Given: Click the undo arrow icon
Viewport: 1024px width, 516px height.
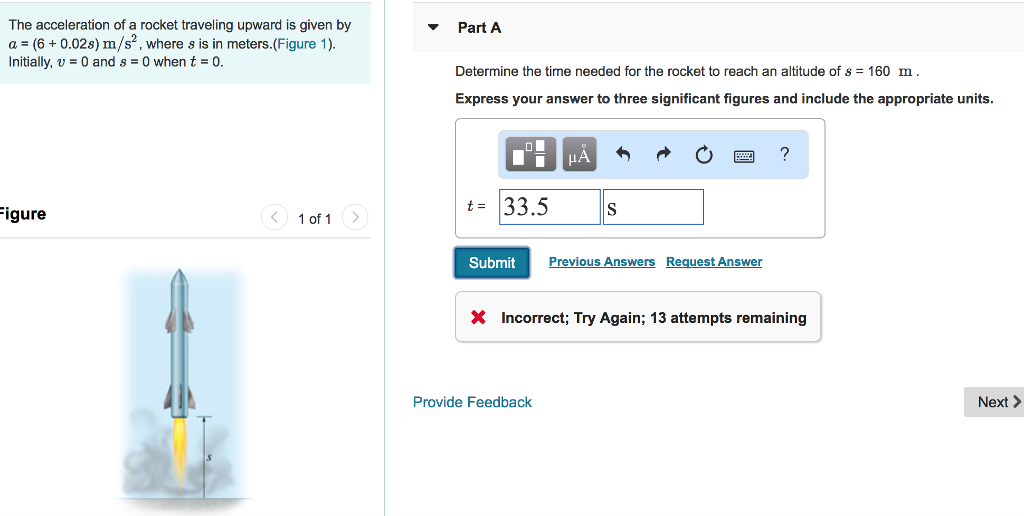Looking at the screenshot, I should pos(623,155).
